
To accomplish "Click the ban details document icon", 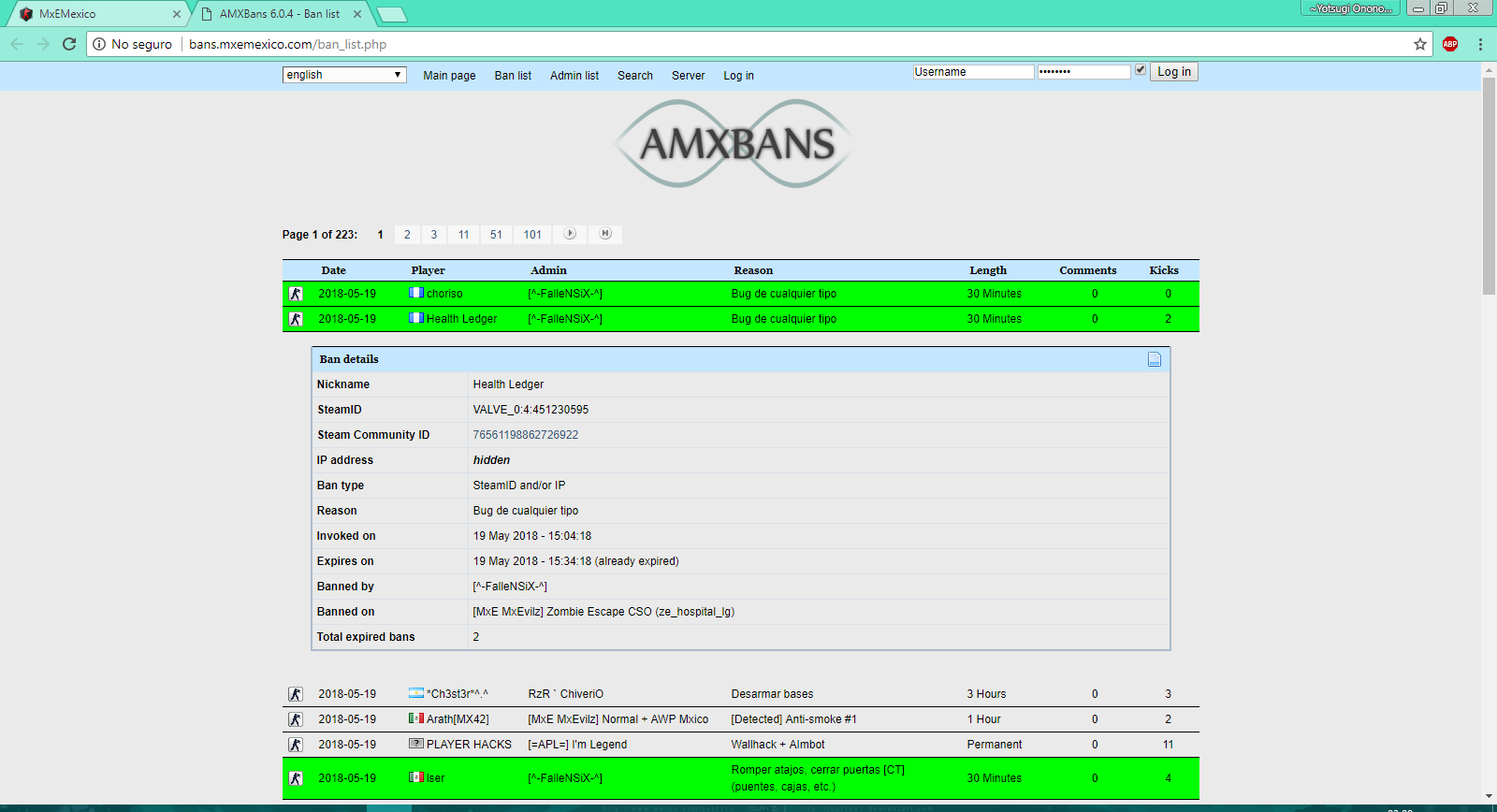I will tap(1155, 359).
